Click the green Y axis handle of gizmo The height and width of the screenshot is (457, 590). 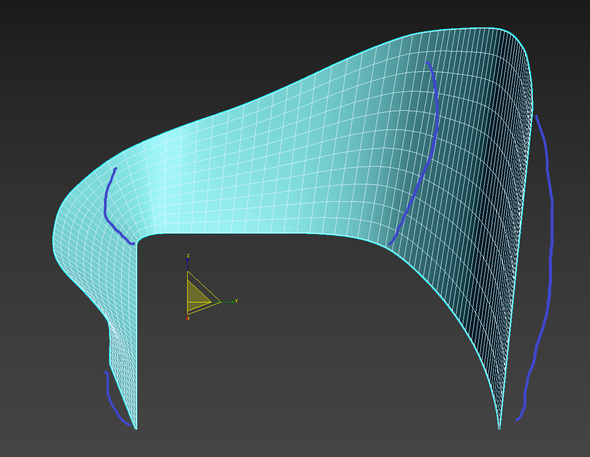[232, 302]
